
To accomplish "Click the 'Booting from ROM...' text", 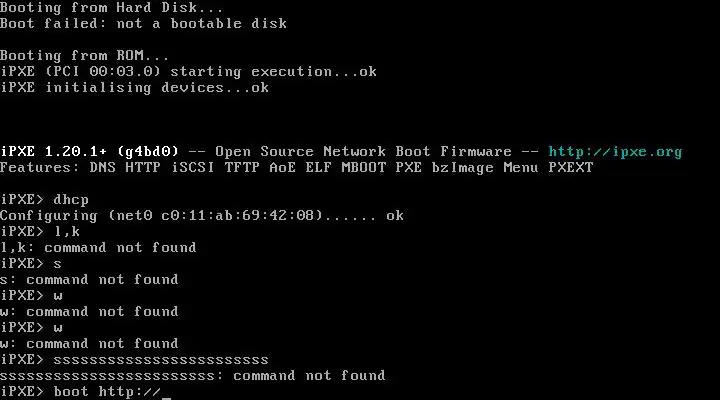I will click(84, 56).
